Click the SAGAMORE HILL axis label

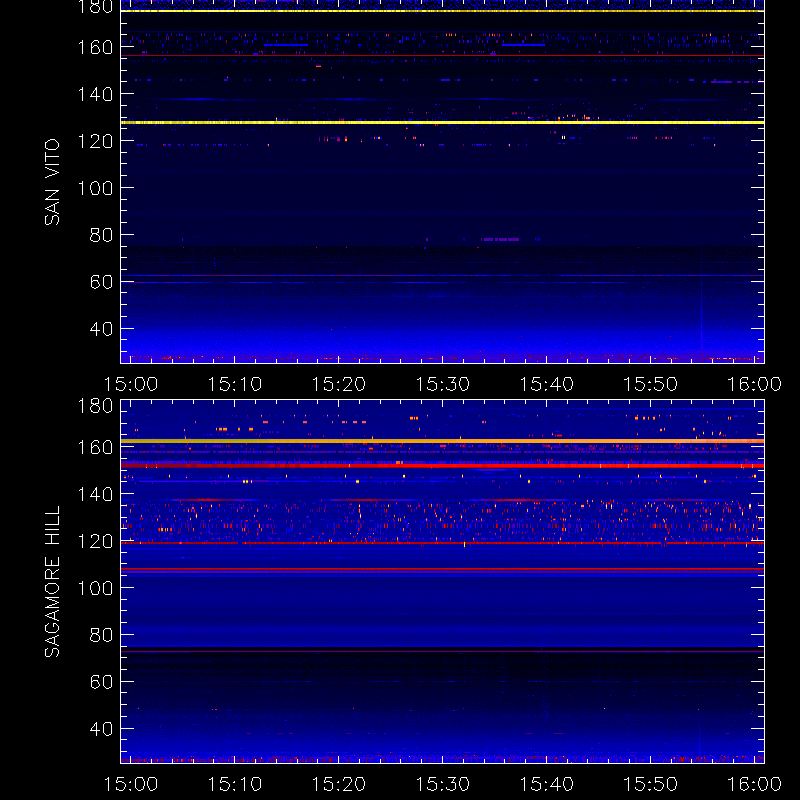point(52,582)
